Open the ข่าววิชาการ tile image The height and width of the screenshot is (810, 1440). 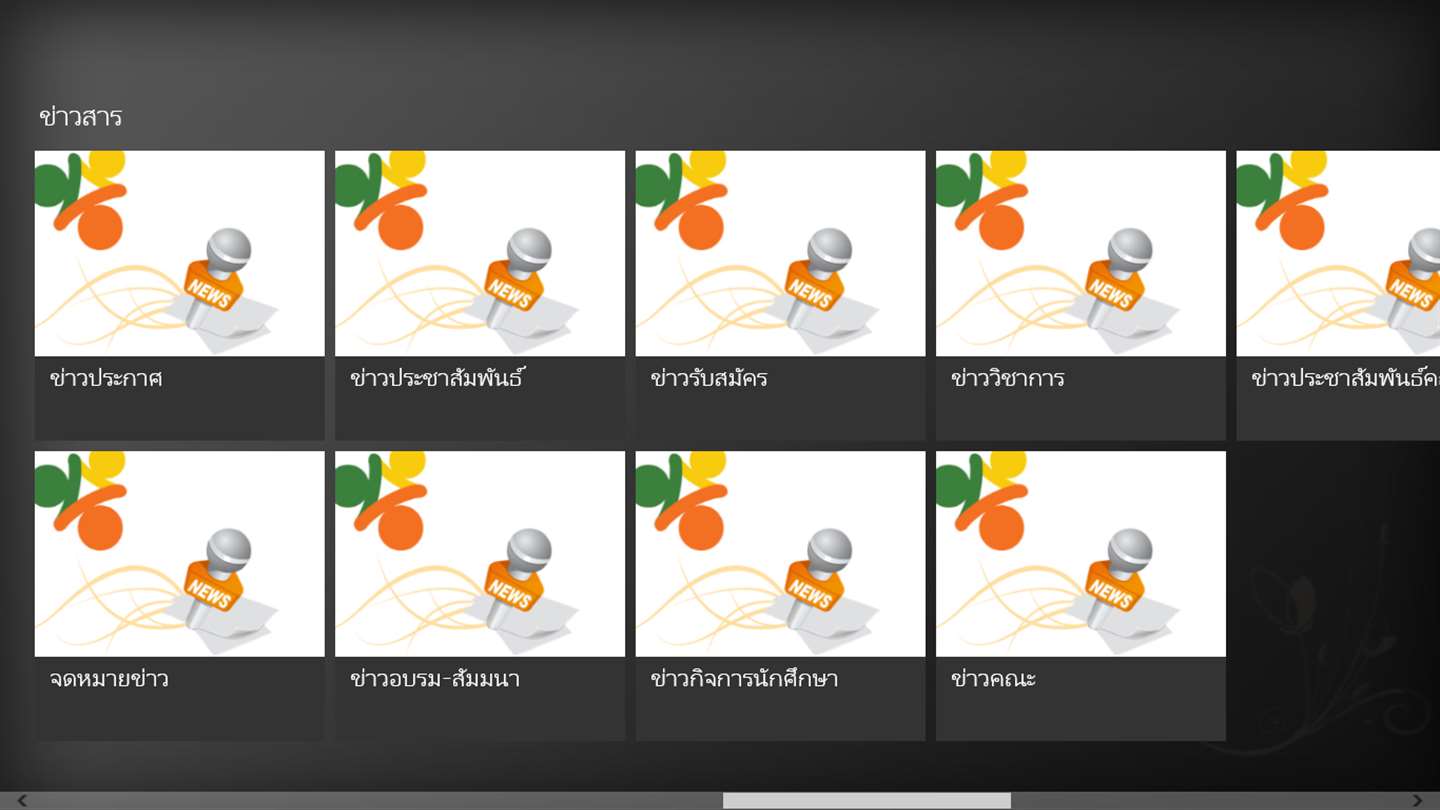[1081, 253]
